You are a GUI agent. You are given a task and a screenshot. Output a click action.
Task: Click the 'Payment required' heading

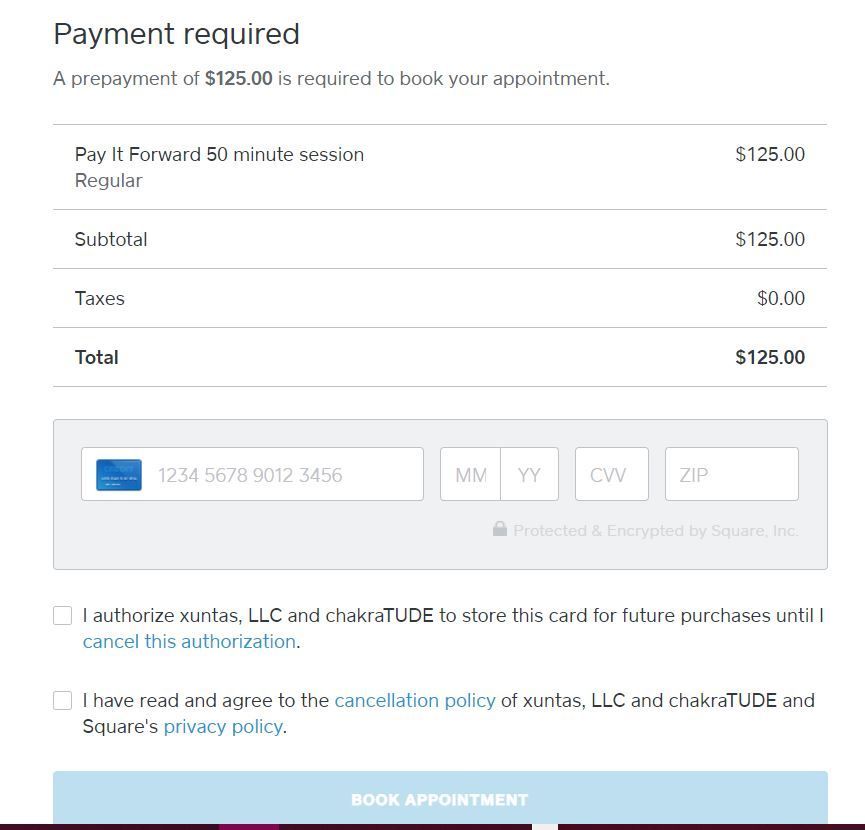tap(177, 34)
